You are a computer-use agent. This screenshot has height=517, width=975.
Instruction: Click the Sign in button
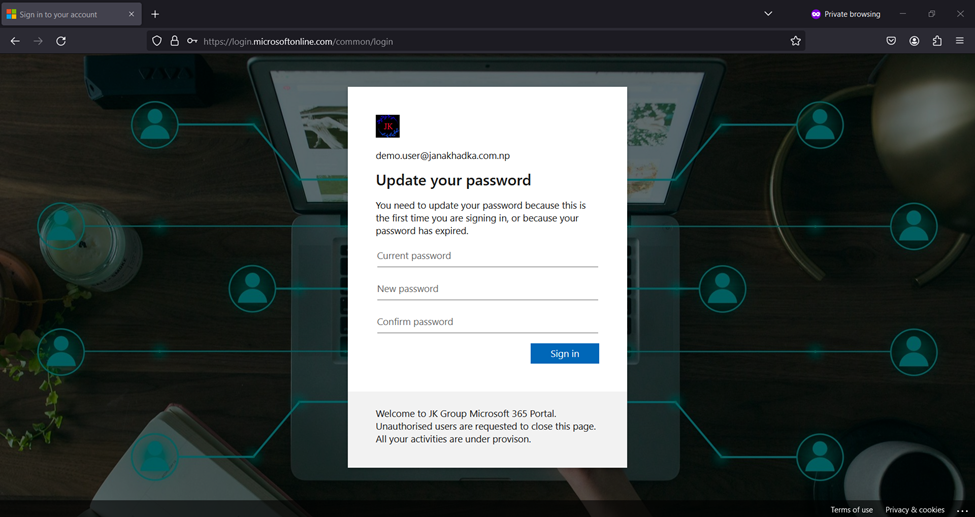[565, 353]
